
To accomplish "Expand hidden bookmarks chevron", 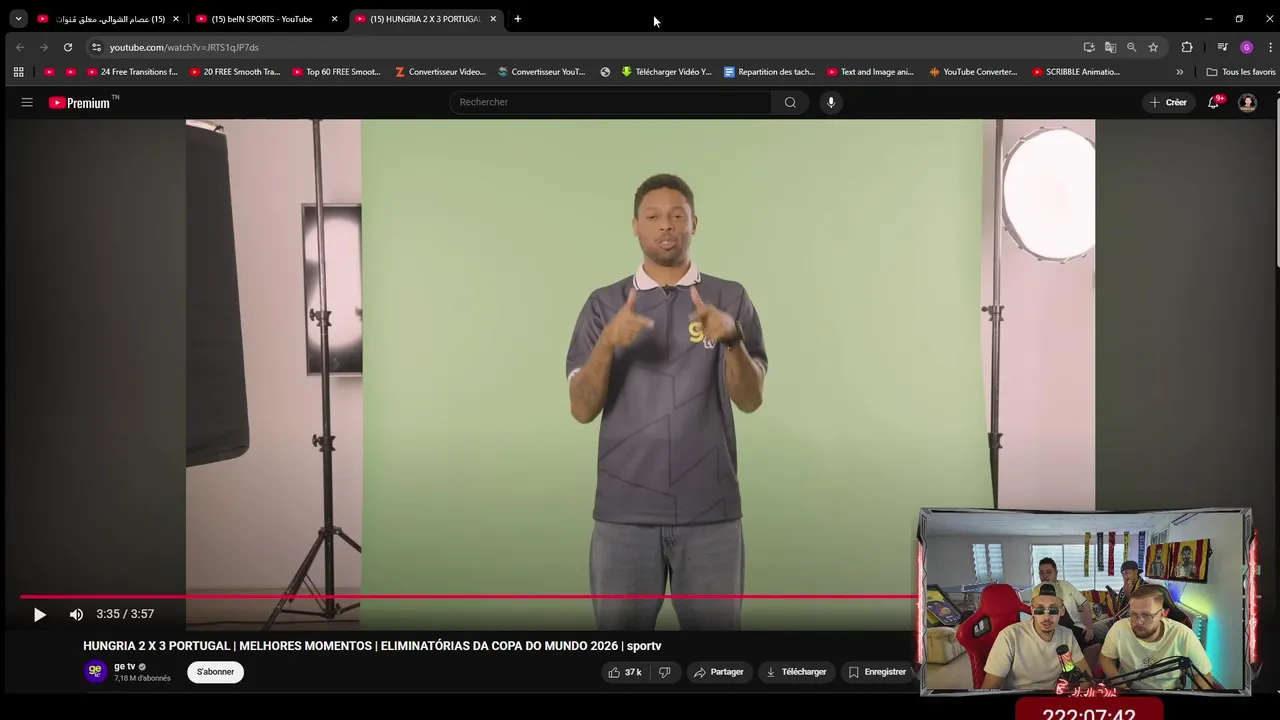I will pyautogui.click(x=1179, y=72).
